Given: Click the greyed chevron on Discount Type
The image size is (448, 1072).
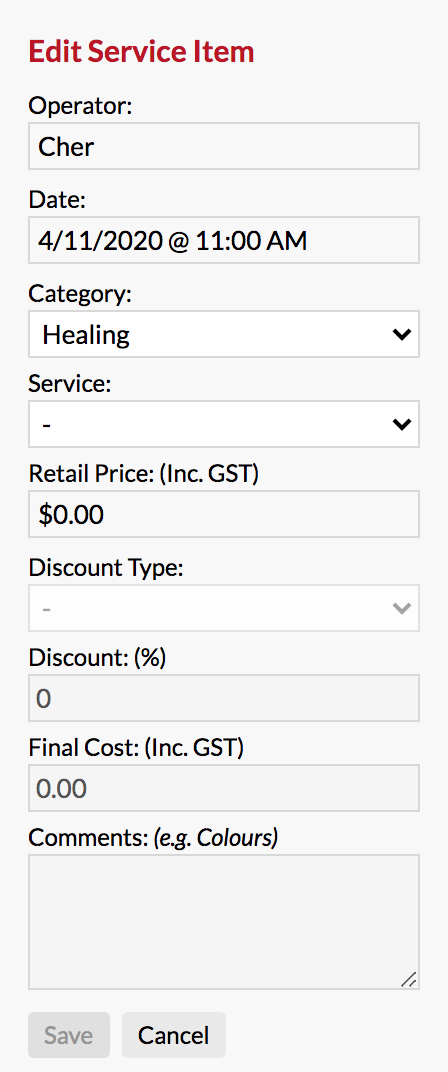Looking at the screenshot, I should pyautogui.click(x=402, y=608).
